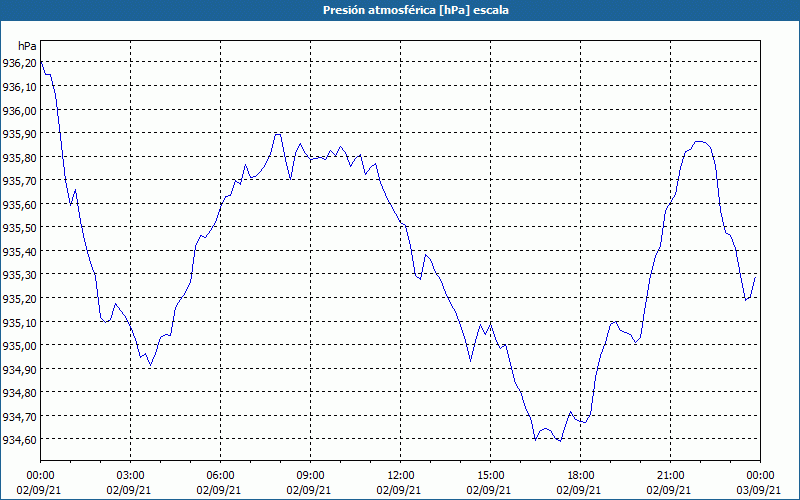Select the 935,30 y-axis value
The image size is (800, 500).
19,276
